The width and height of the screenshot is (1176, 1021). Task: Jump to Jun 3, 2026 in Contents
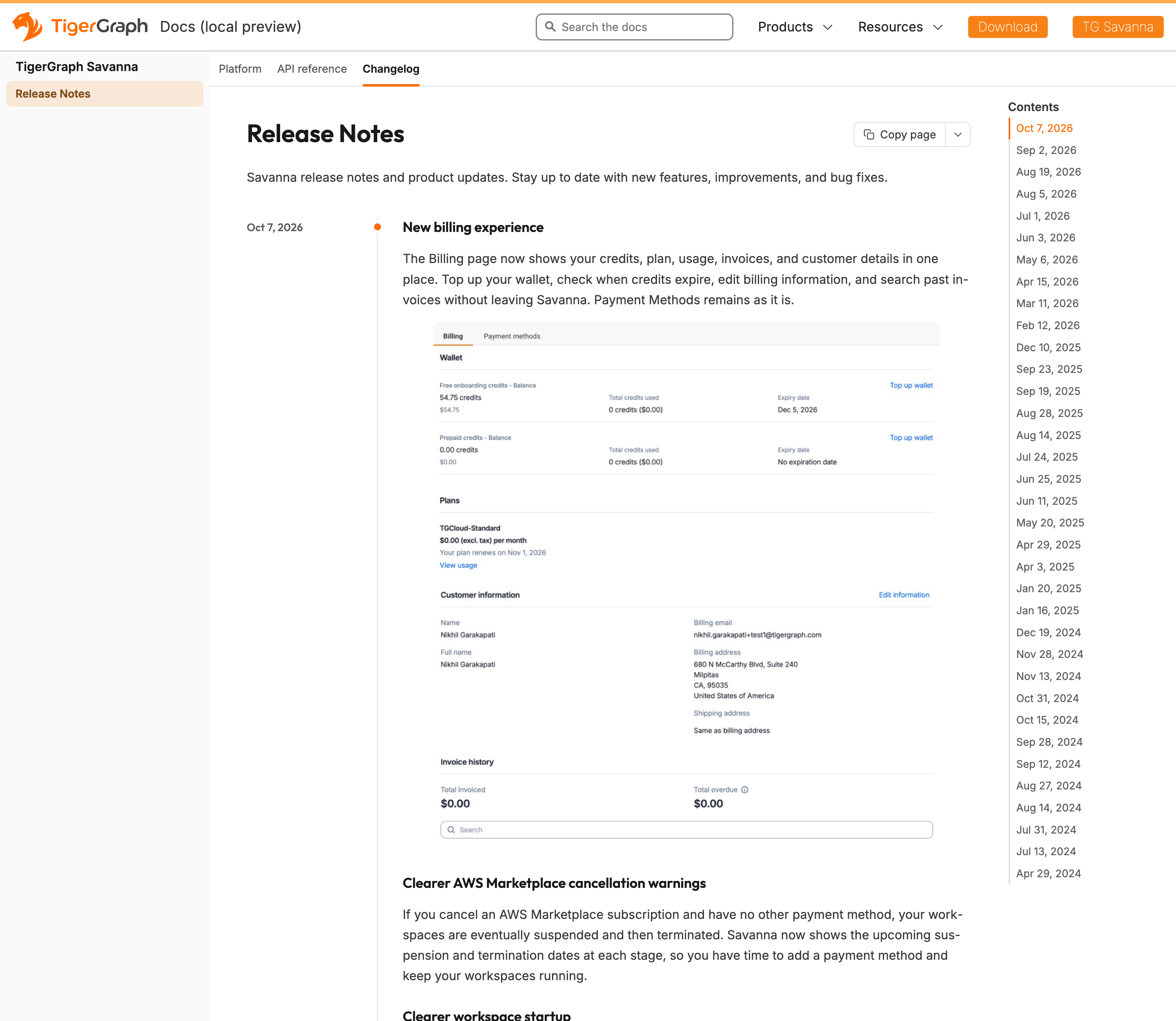coord(1045,238)
